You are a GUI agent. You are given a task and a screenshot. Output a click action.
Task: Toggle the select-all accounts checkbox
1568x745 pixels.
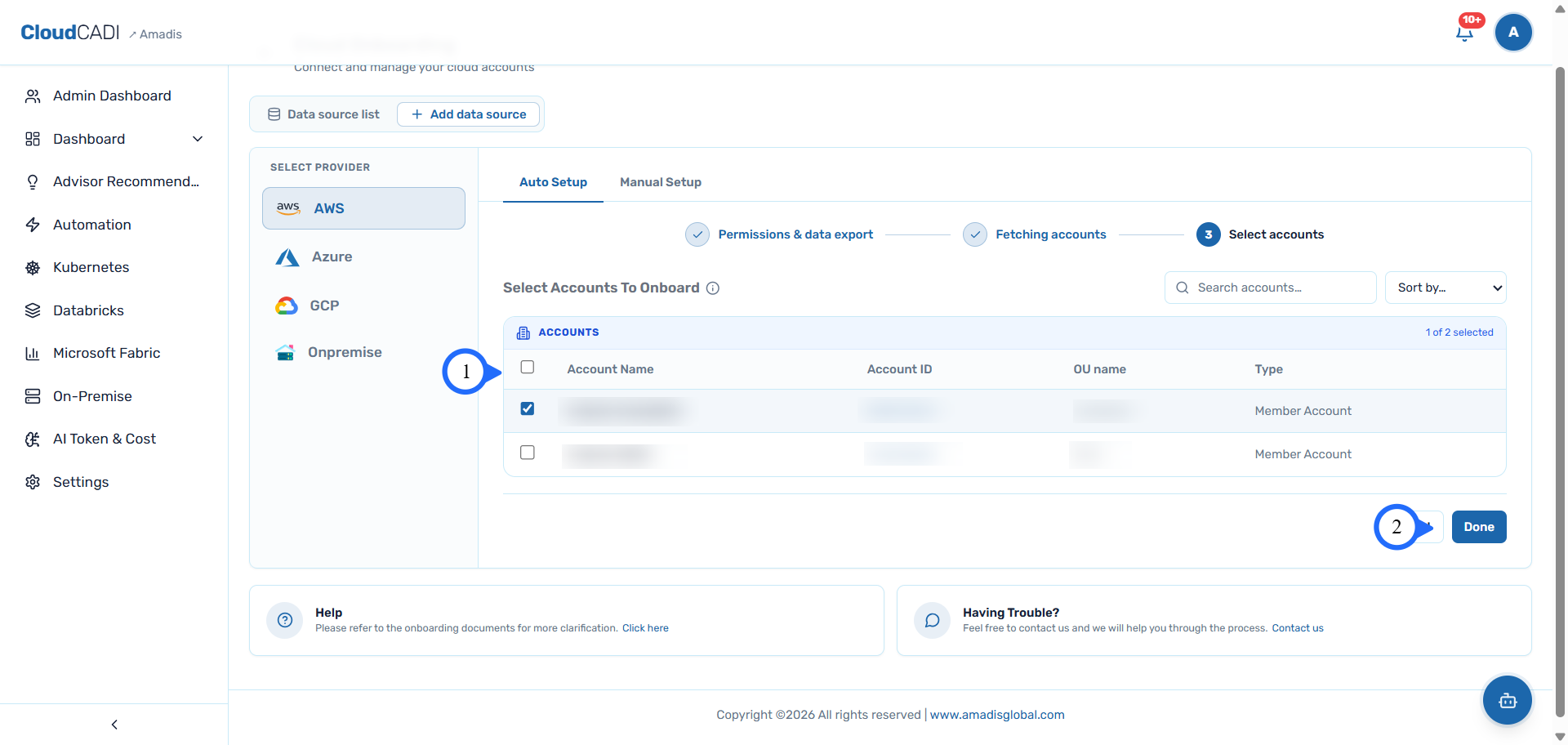pos(528,368)
